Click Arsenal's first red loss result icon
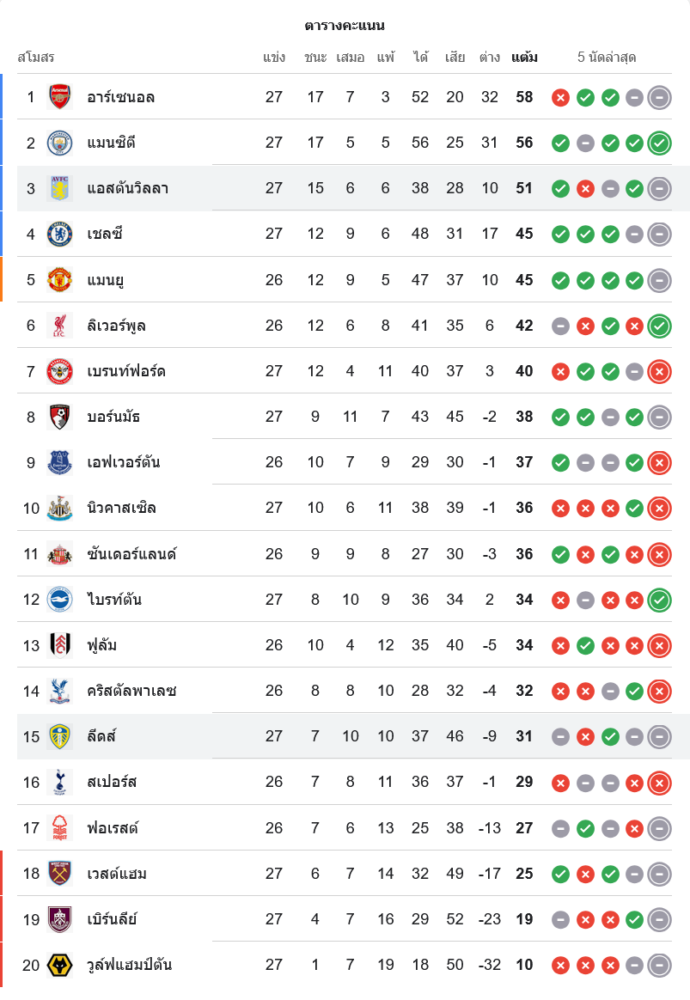This screenshot has height=1000, width=690. [x=560, y=97]
